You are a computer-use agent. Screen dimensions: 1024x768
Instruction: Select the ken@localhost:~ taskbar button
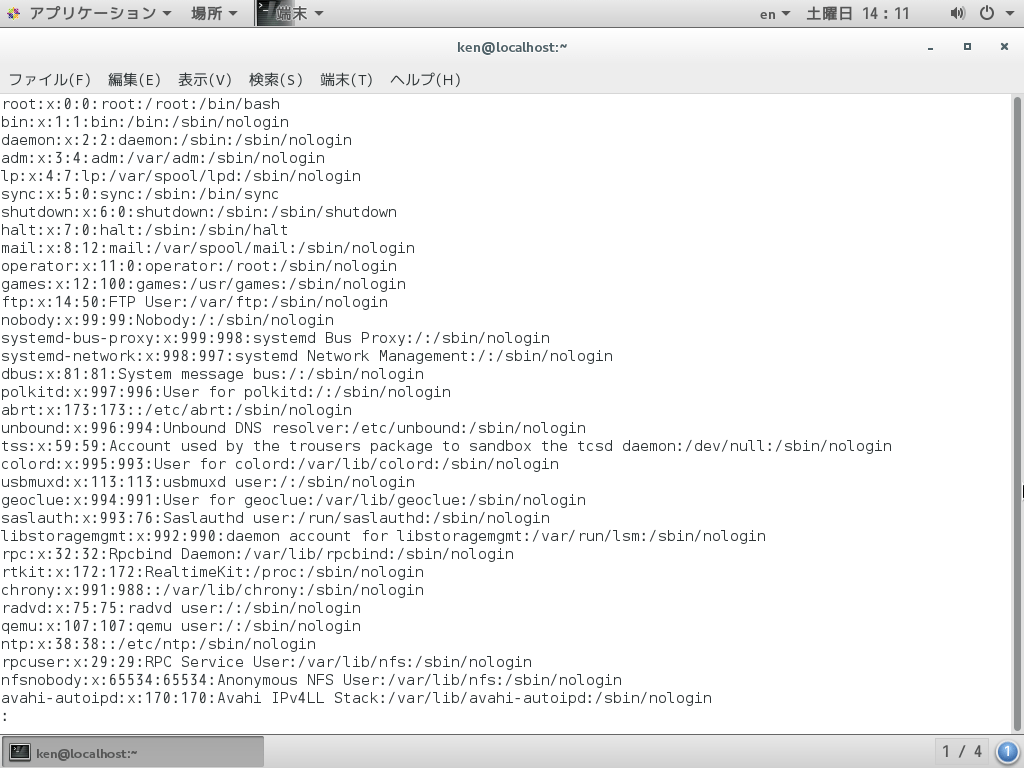point(133,752)
